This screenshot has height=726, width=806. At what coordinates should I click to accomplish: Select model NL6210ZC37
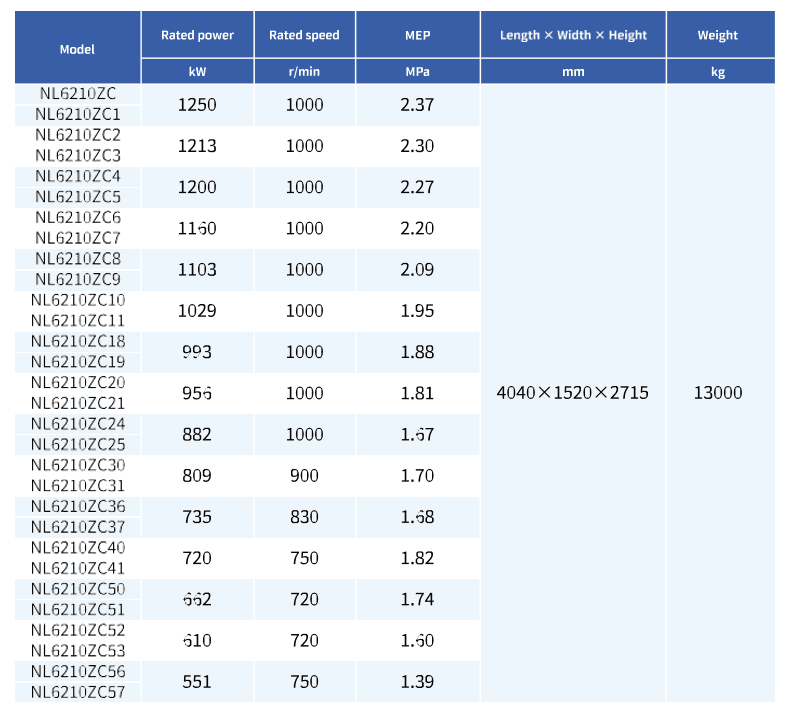(78, 527)
